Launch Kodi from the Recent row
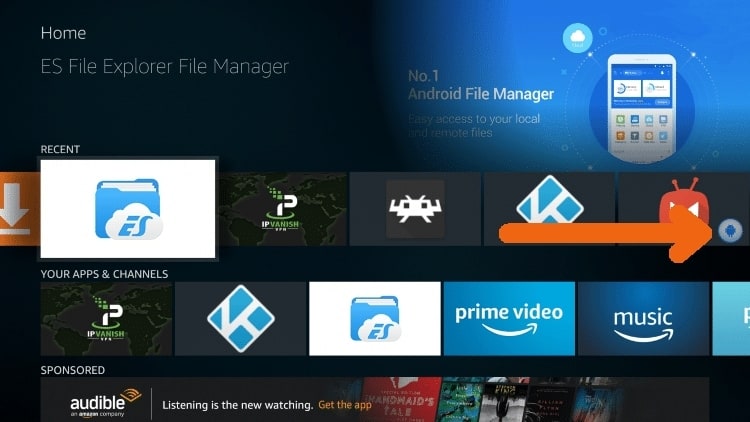This screenshot has width=750, height=422. [x=549, y=209]
